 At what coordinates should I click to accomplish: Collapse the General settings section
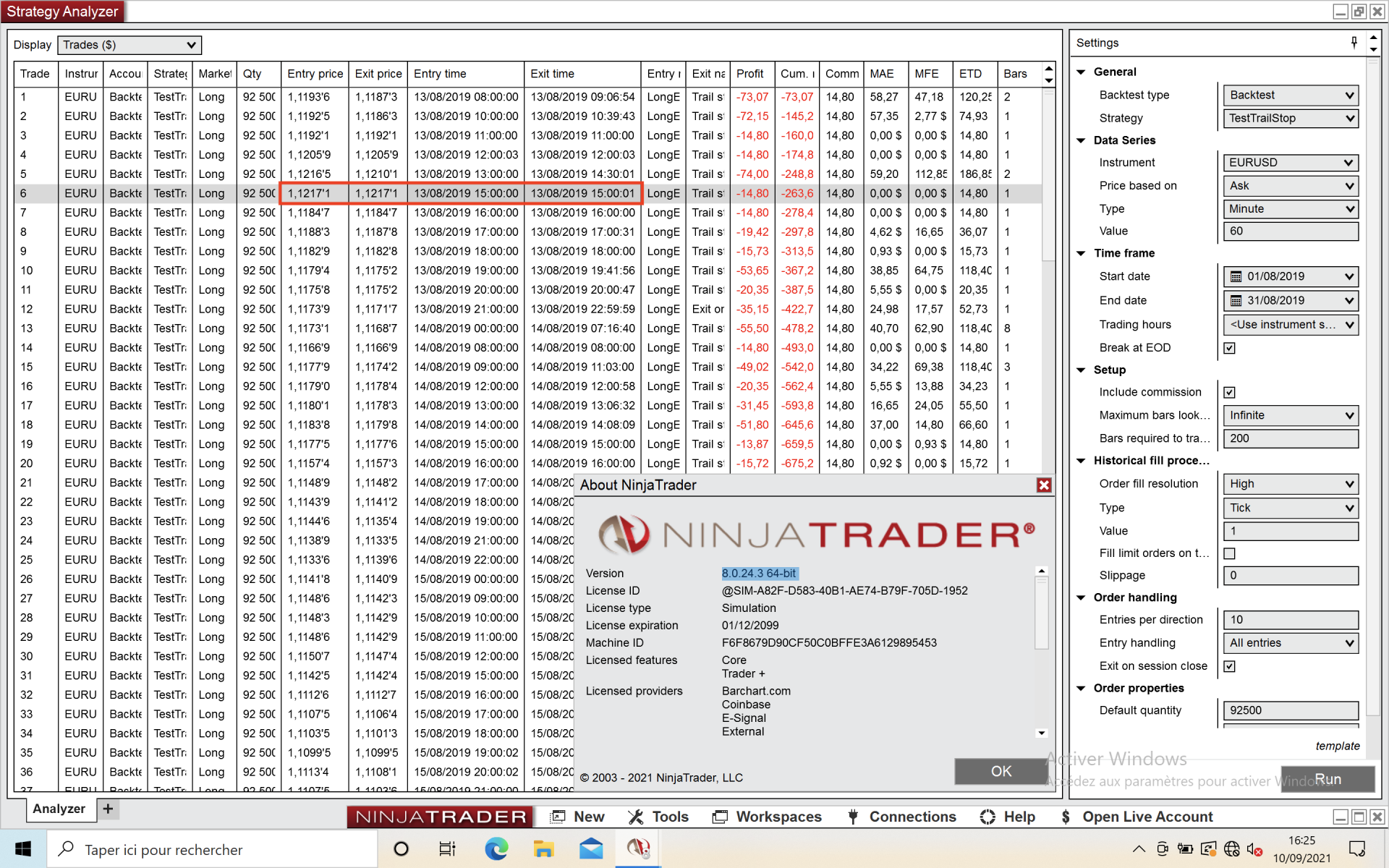click(1081, 72)
